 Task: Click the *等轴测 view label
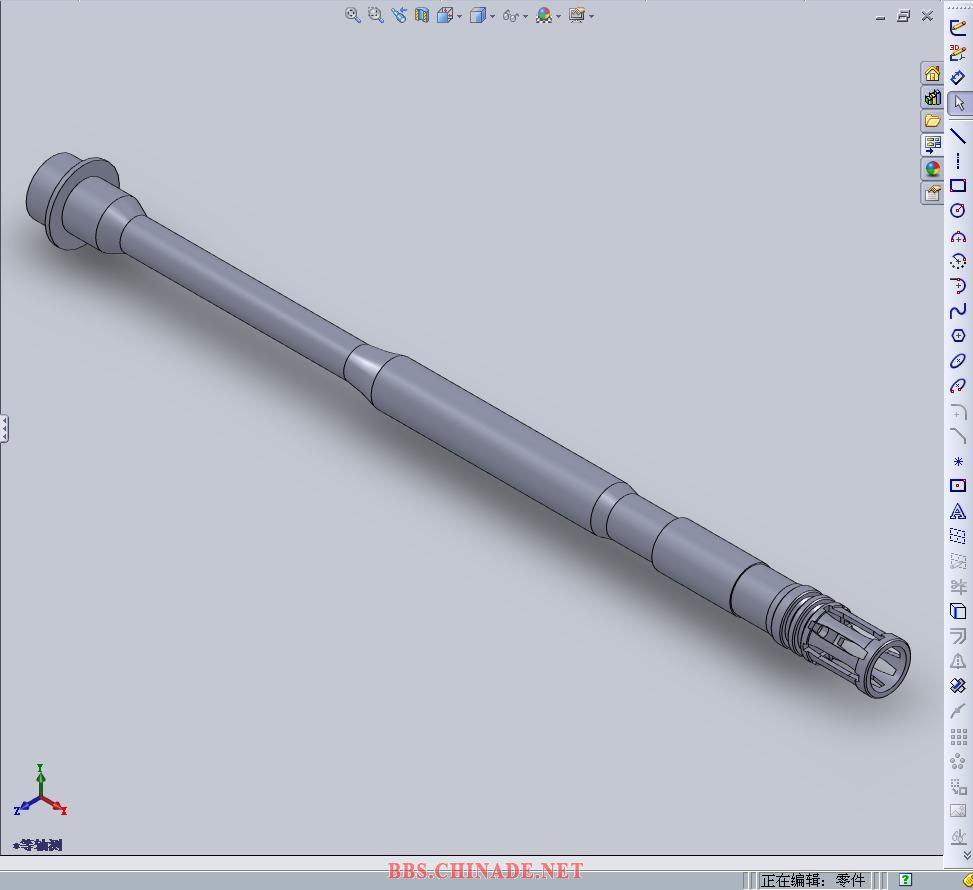[38, 845]
